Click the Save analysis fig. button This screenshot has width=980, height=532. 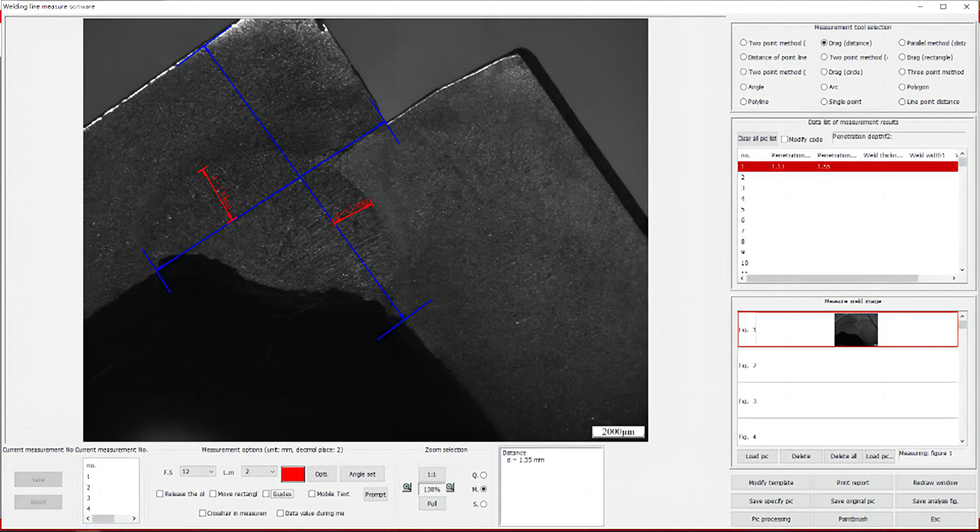[x=934, y=501]
